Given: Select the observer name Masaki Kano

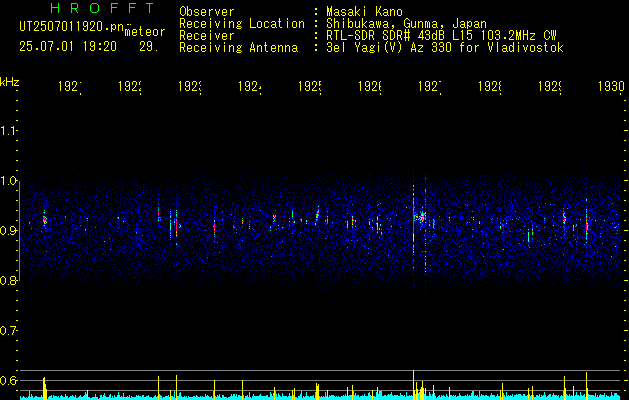Looking at the screenshot, I should pos(364,12).
